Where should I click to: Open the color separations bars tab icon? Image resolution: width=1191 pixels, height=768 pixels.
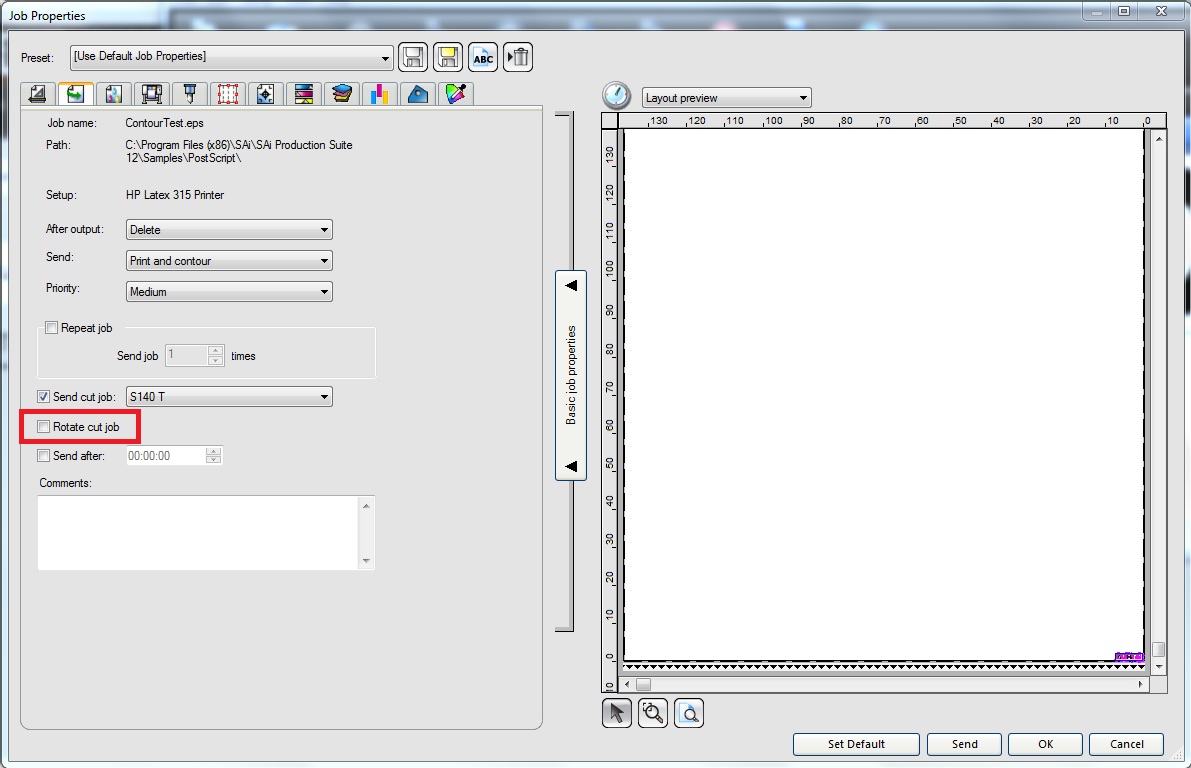(x=304, y=94)
